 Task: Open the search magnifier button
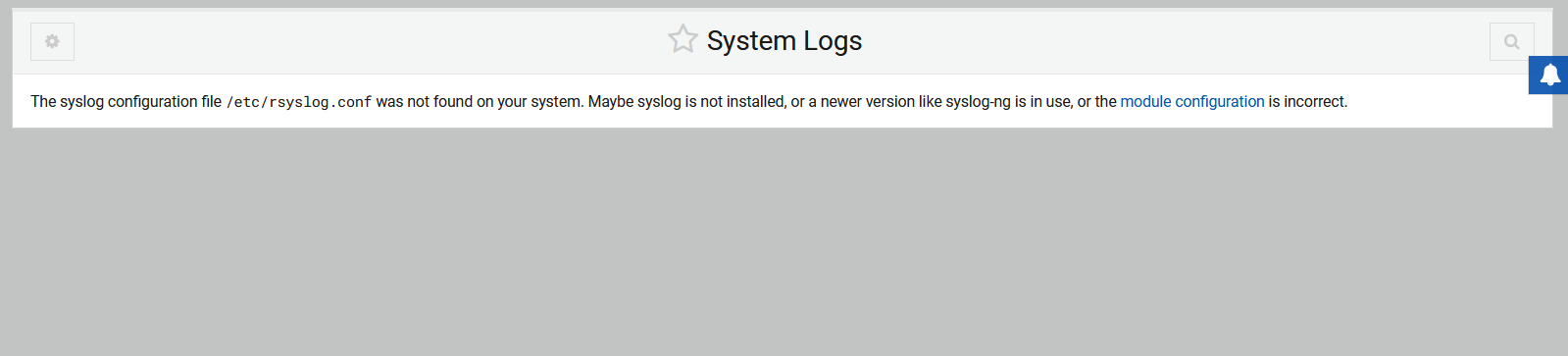(x=1511, y=41)
